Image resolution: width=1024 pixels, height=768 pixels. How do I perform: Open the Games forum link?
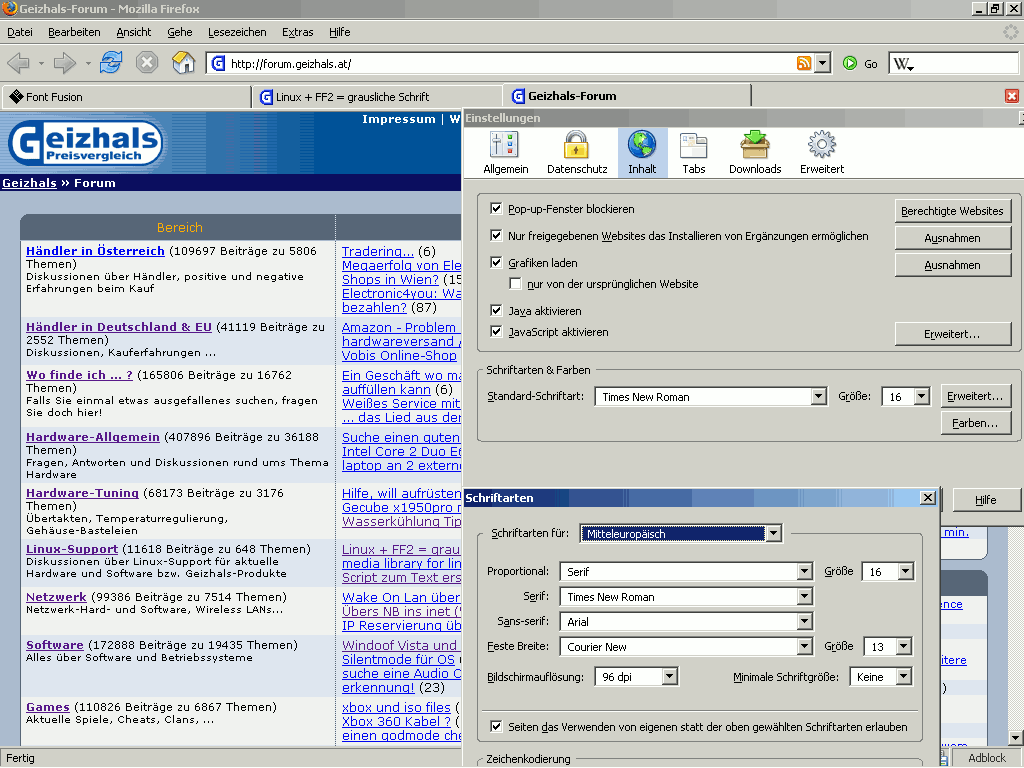click(48, 707)
